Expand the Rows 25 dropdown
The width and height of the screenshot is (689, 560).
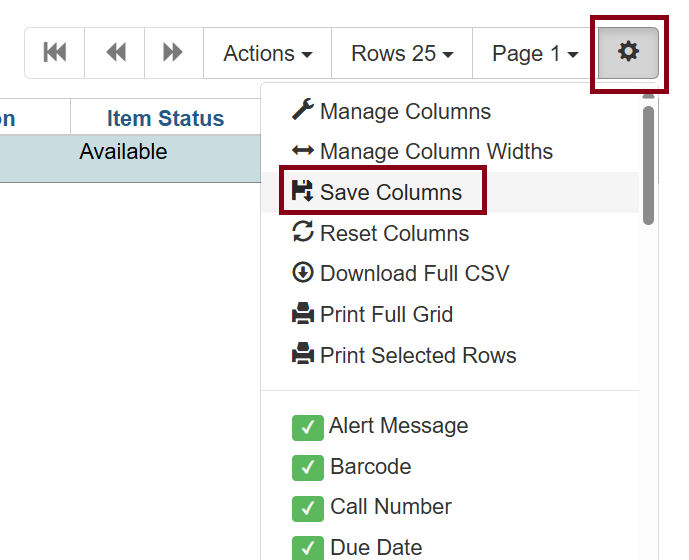click(402, 53)
